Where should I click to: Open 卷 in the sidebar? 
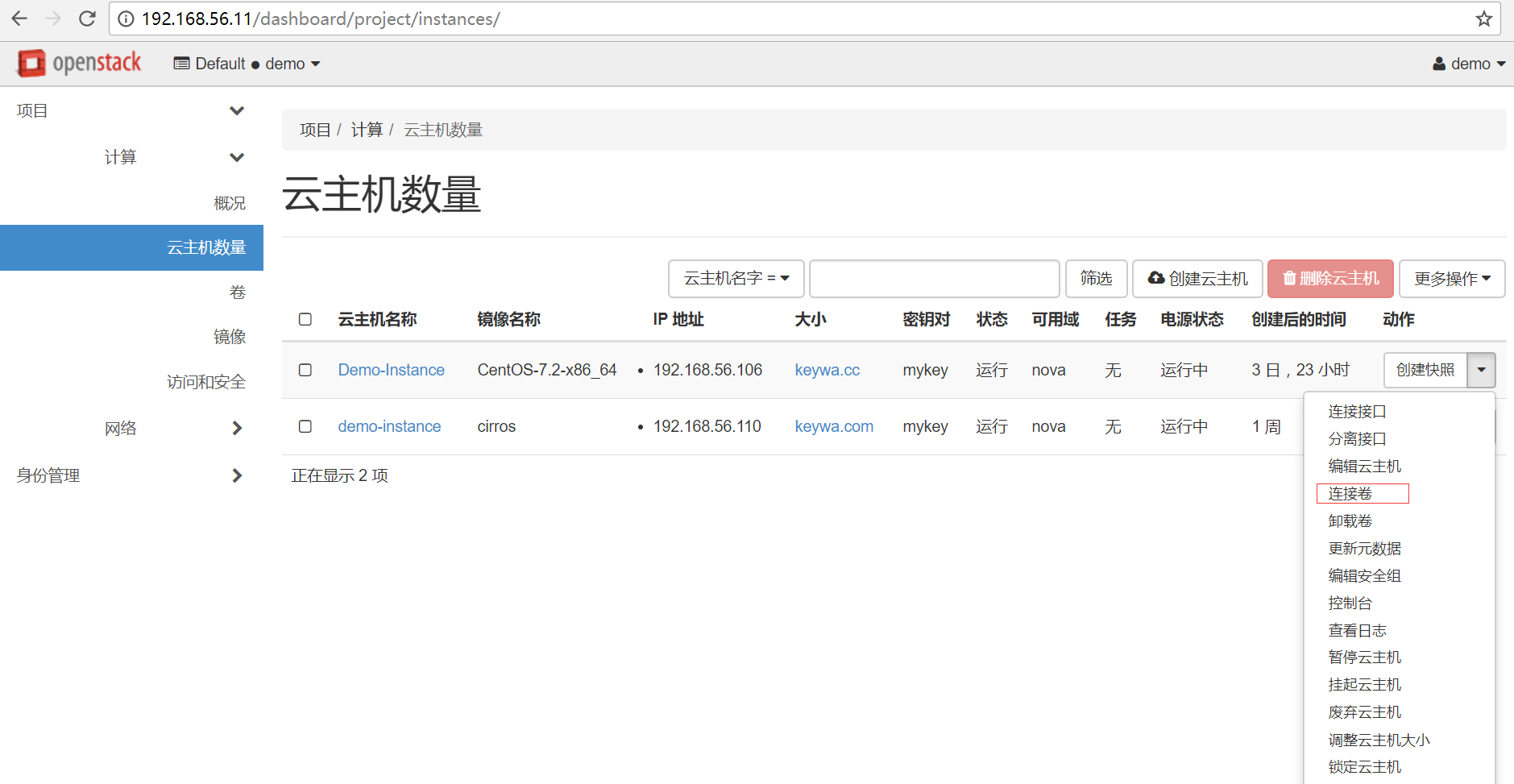point(238,292)
